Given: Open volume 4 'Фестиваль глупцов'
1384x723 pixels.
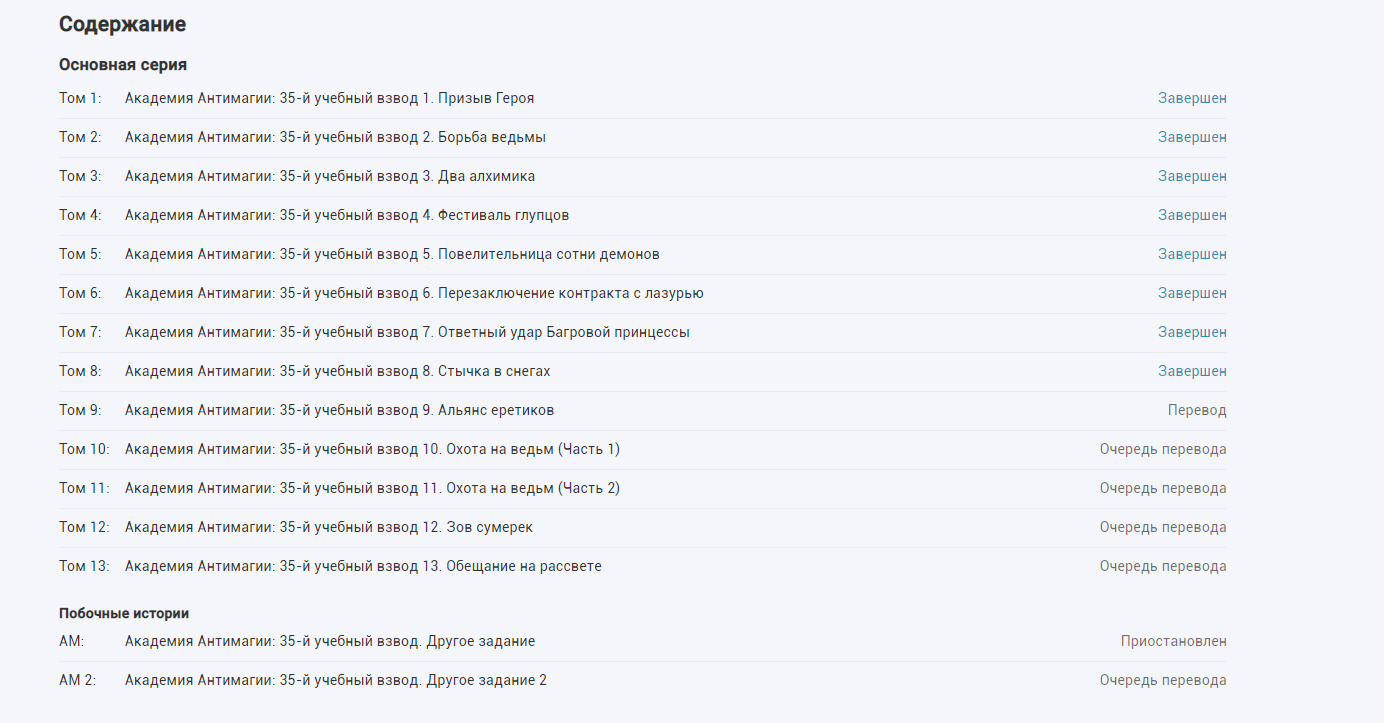Looking at the screenshot, I should coord(347,215).
